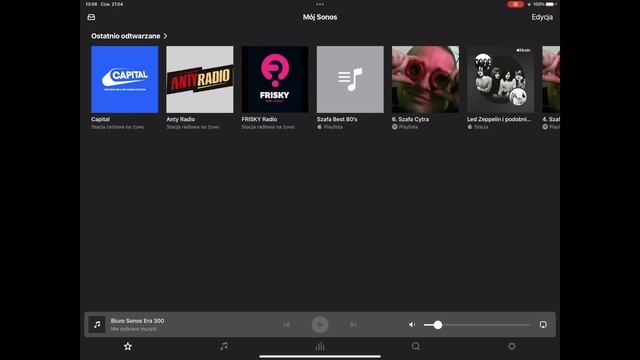
Task: Mute the speaker volume icon
Action: click(x=412, y=324)
